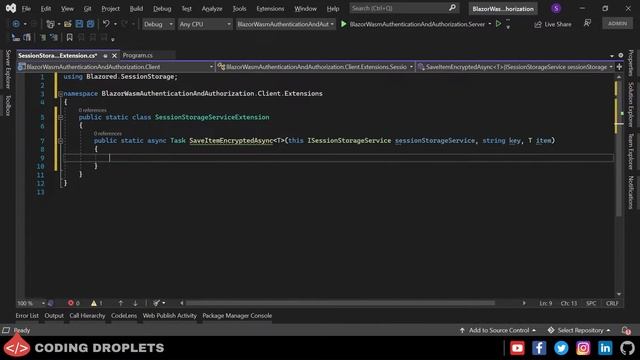
Task: Go to next issue down arrow
Action: pyautogui.click(x=135, y=303)
